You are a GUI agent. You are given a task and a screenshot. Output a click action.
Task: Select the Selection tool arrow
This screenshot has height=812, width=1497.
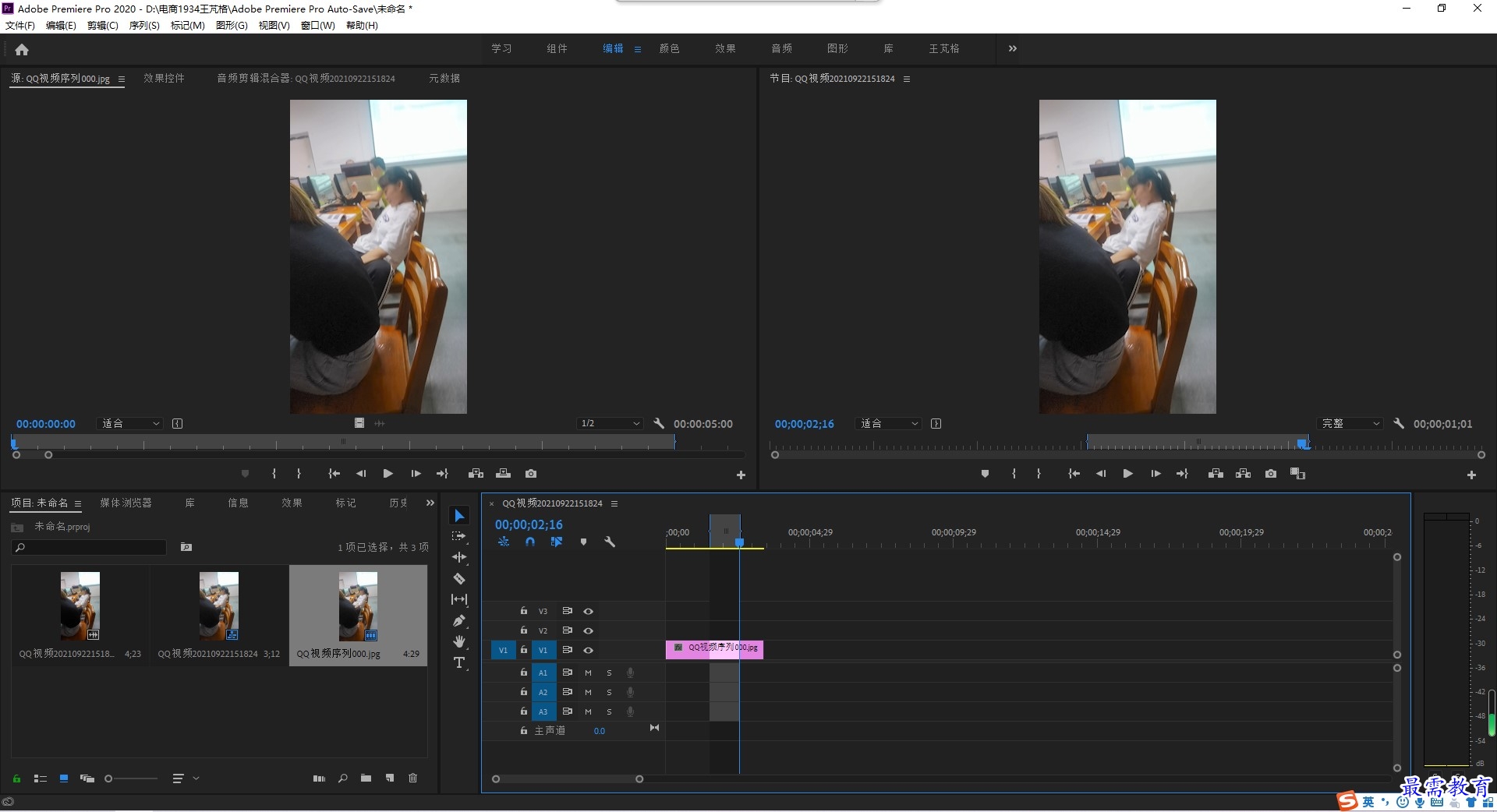[x=459, y=516]
